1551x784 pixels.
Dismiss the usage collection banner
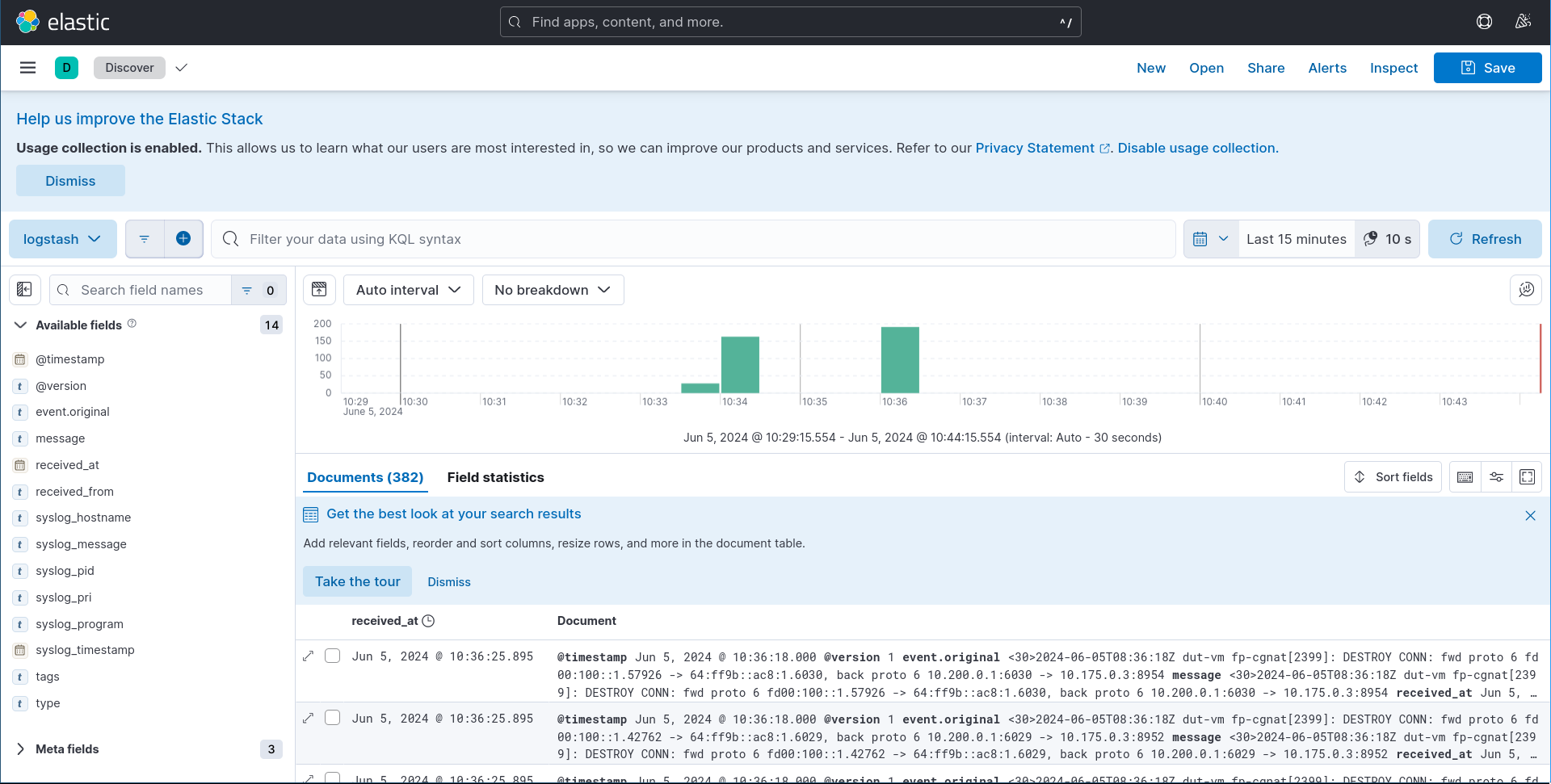tap(70, 181)
